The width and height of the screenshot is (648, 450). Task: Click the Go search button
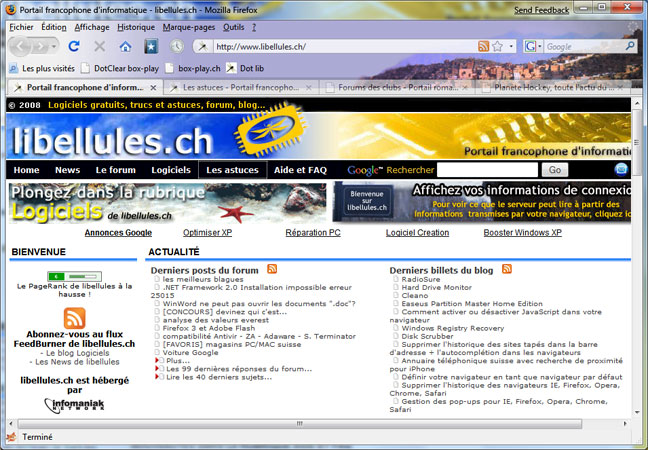(x=555, y=170)
